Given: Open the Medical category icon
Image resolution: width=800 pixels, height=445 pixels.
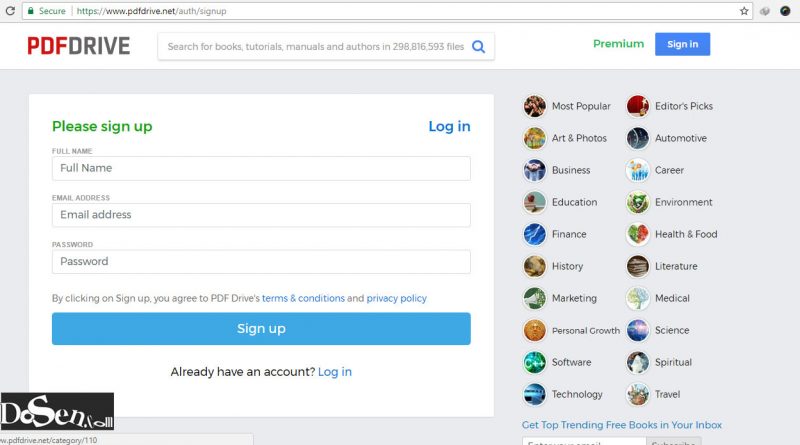Looking at the screenshot, I should click(638, 299).
